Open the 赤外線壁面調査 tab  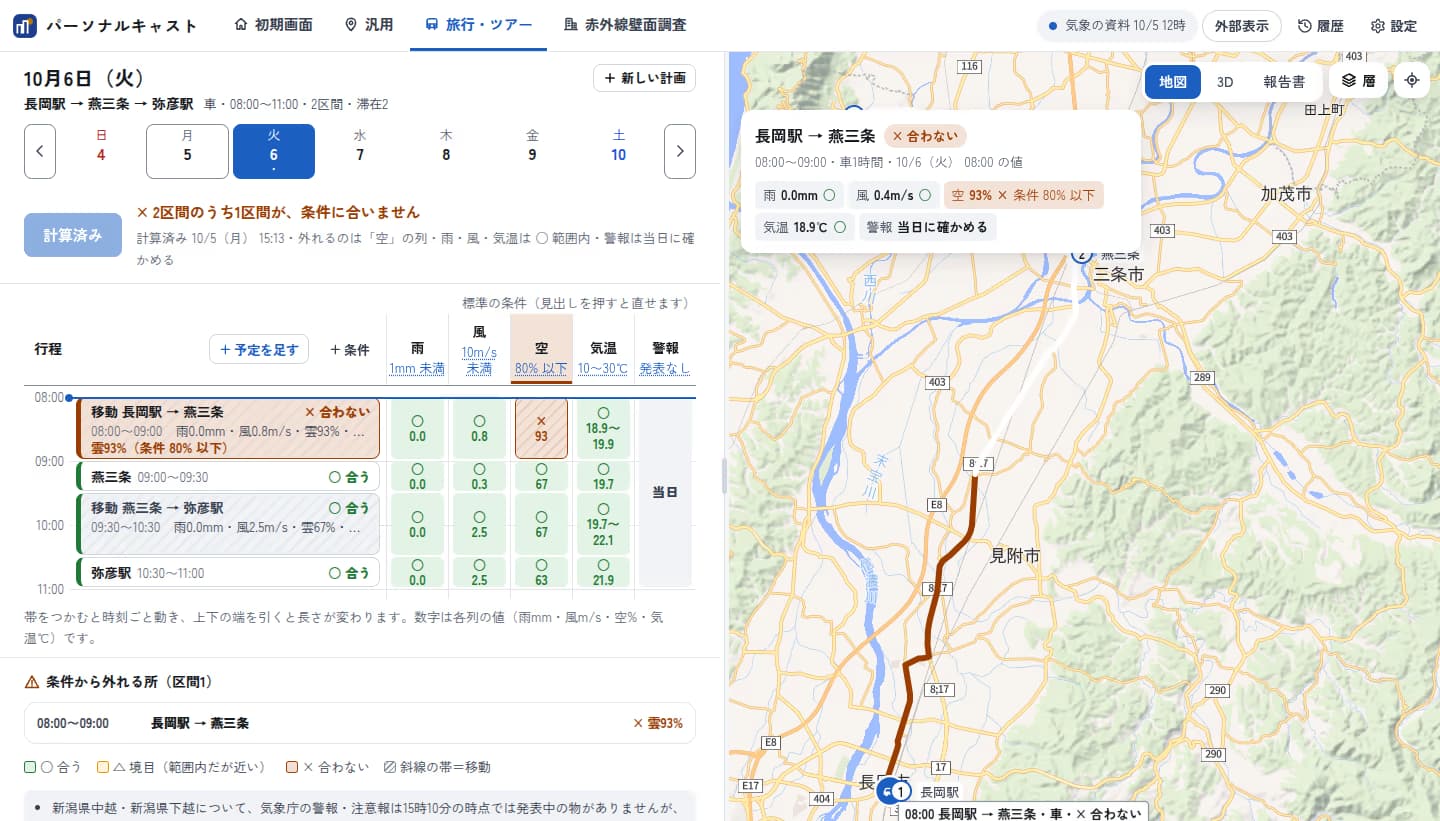[625, 26]
